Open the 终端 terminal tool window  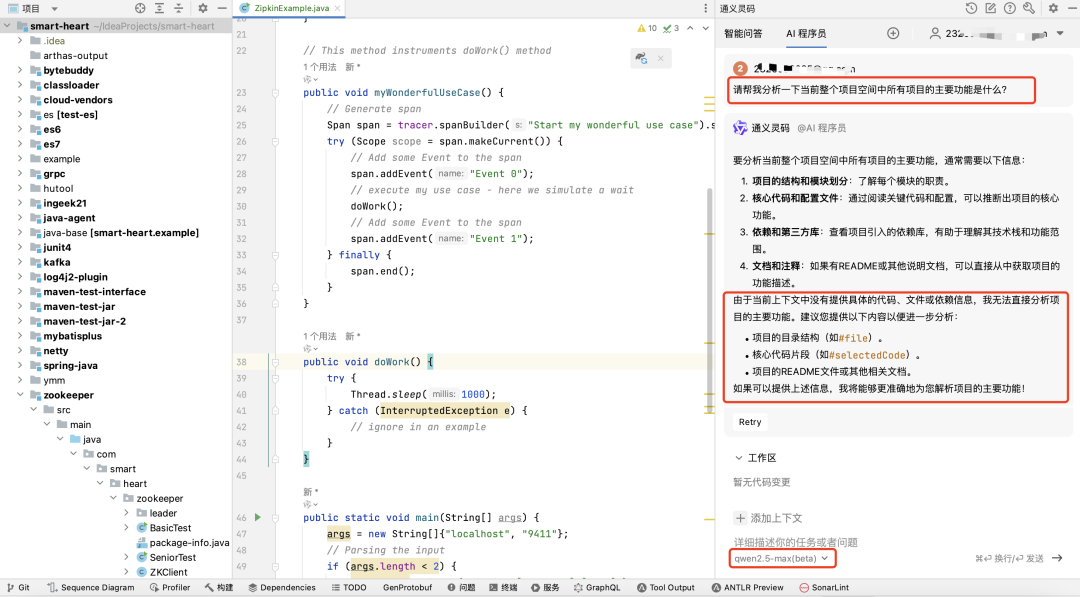(x=503, y=587)
